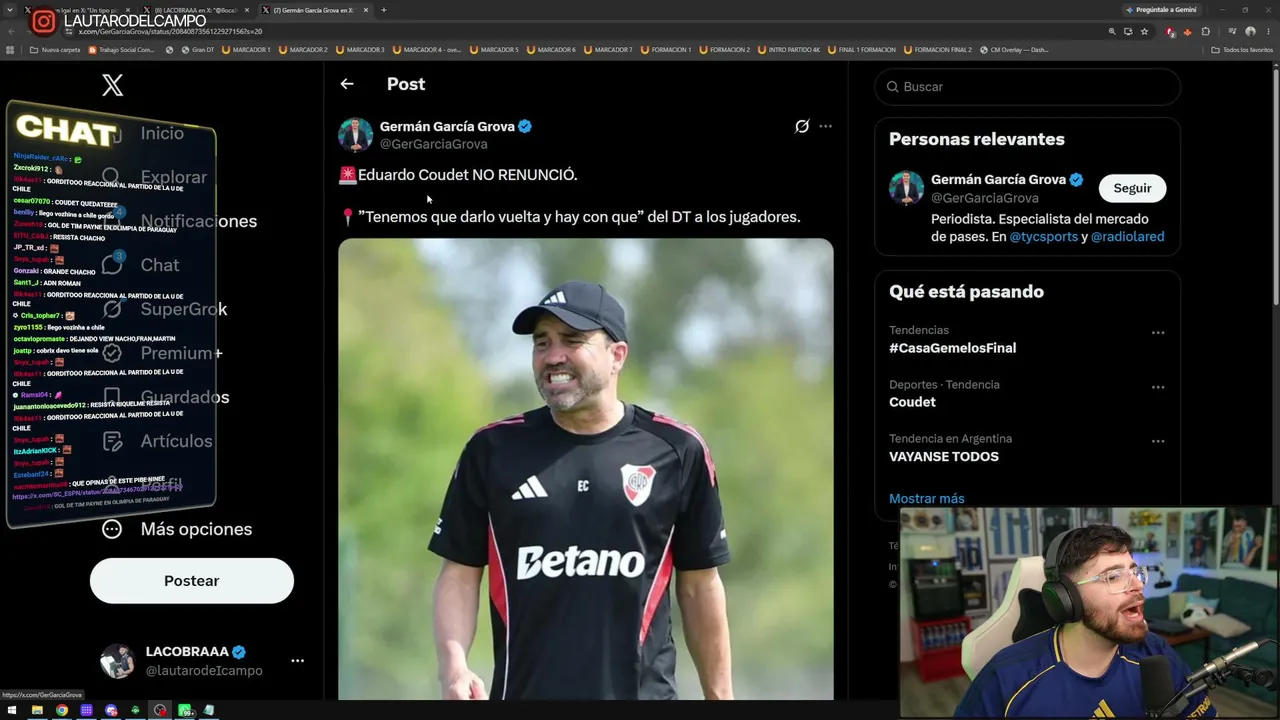This screenshot has height=720, width=1280.
Task: Open a new browser tab
Action: point(384,10)
